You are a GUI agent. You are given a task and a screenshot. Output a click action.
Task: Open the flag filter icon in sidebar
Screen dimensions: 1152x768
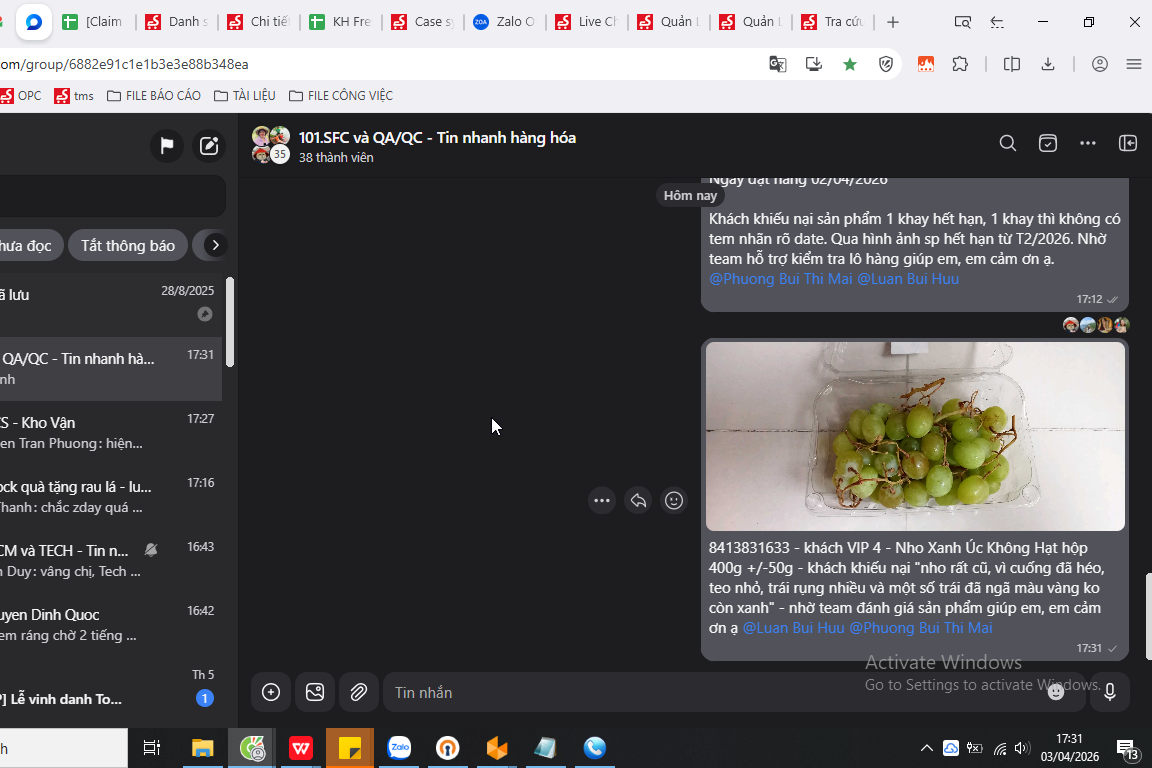point(167,146)
